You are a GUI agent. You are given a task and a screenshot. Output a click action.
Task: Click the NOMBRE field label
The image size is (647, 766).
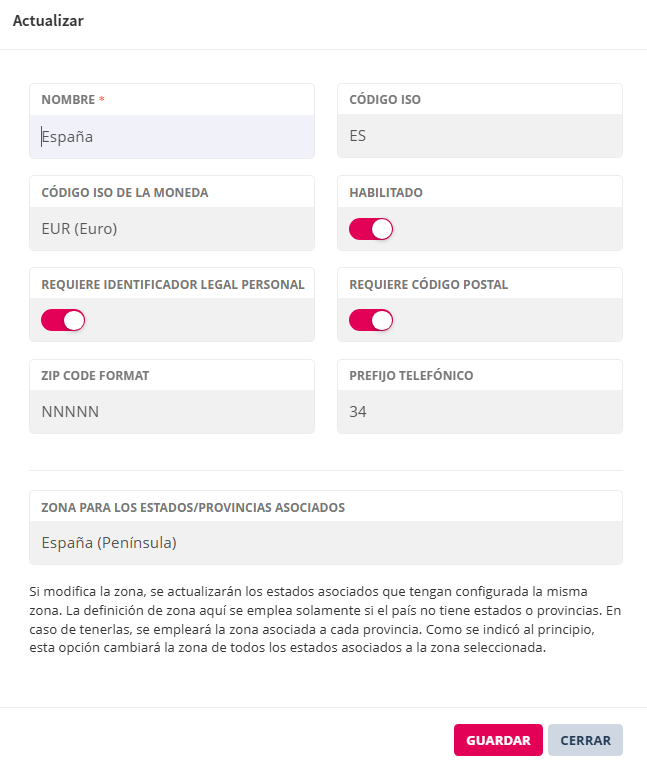[68, 100]
